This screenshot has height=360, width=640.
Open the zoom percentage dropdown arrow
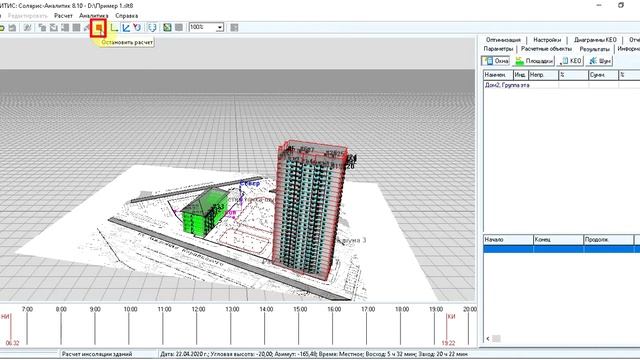pos(220,28)
